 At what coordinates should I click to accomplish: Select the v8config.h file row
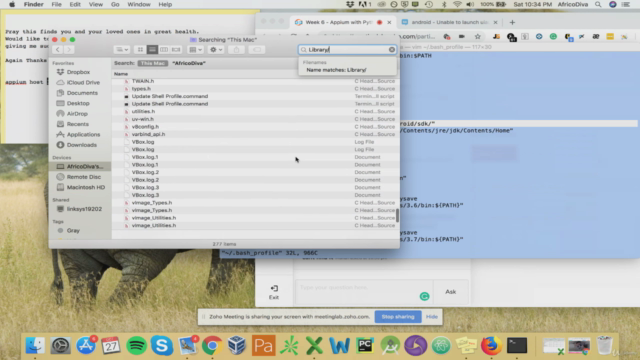pos(256,127)
